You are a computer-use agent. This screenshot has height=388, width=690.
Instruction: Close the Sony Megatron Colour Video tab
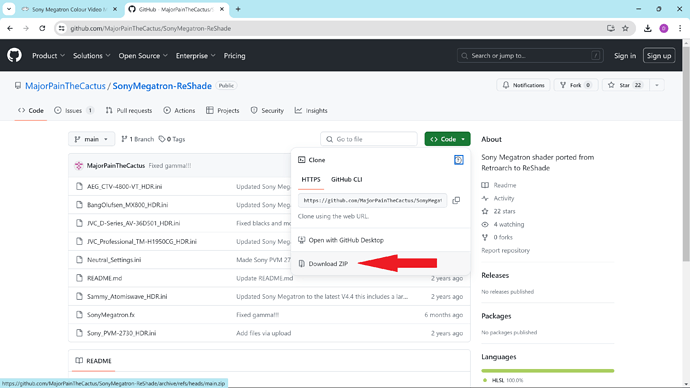(x=115, y=9)
